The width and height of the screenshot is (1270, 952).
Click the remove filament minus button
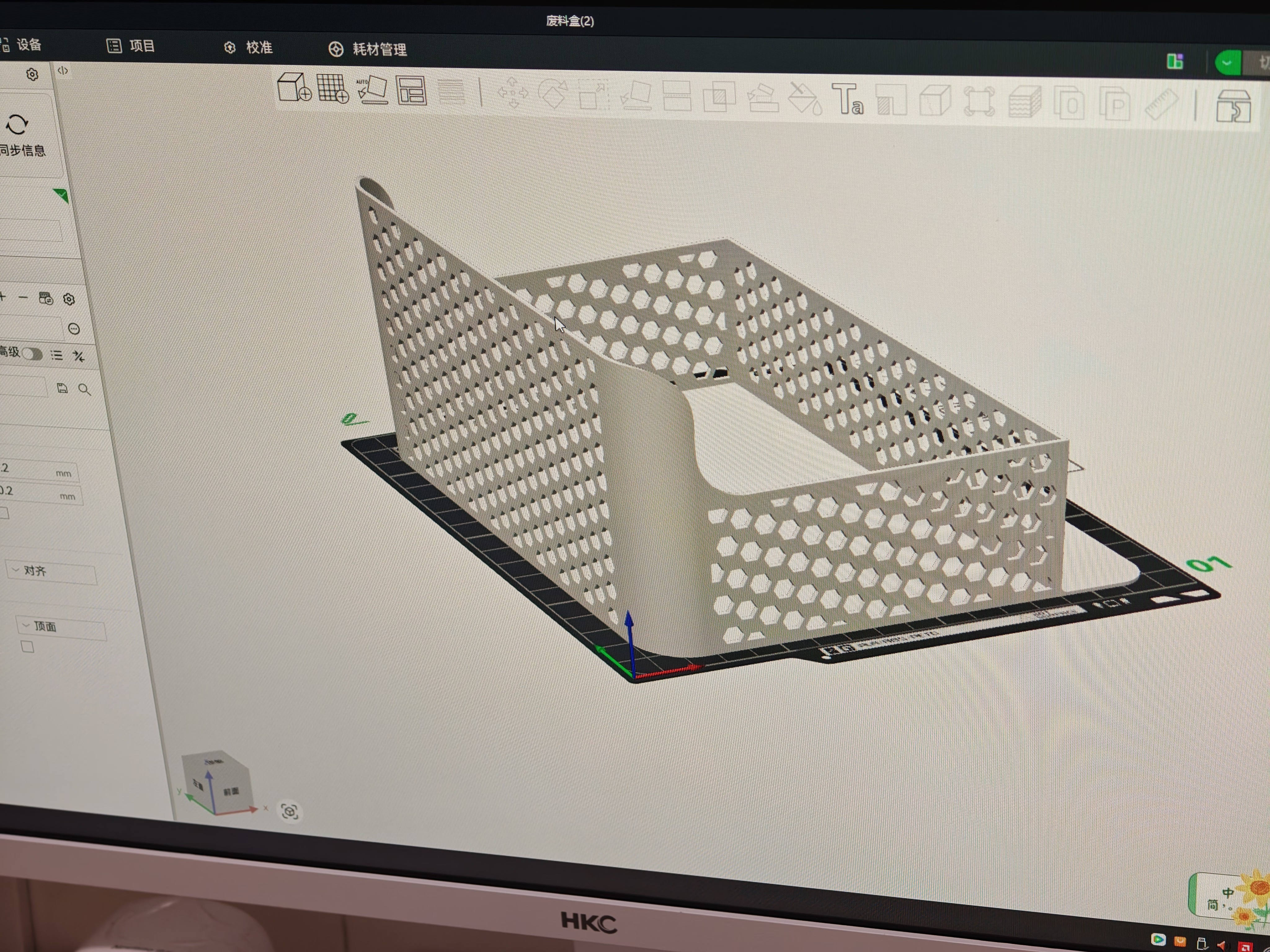pos(23,297)
